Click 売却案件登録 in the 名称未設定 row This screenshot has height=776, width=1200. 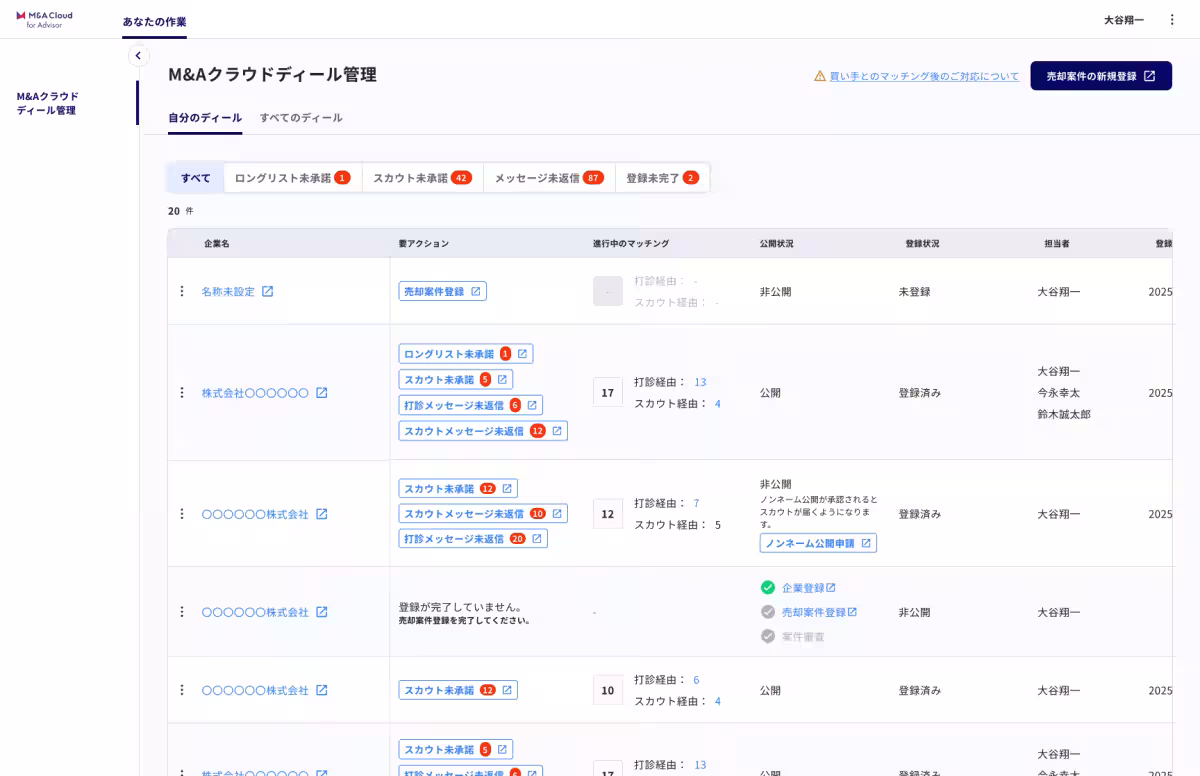pos(443,290)
